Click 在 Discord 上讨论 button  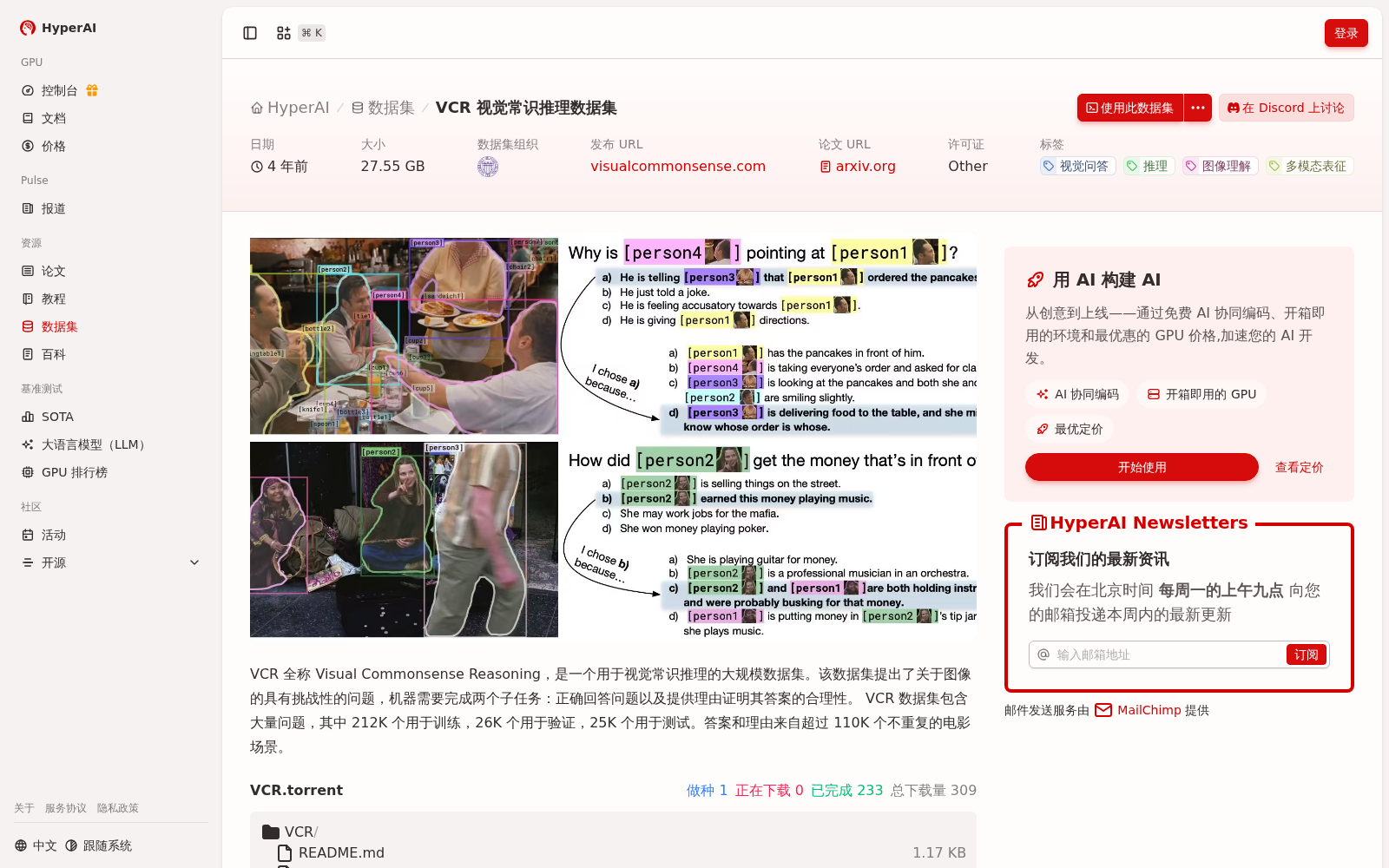point(1286,108)
